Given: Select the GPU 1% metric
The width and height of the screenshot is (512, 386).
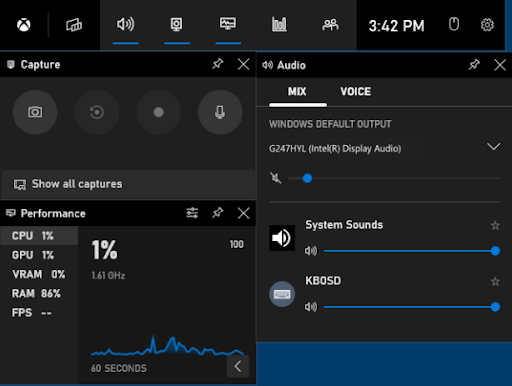Looking at the screenshot, I should 39,255.
